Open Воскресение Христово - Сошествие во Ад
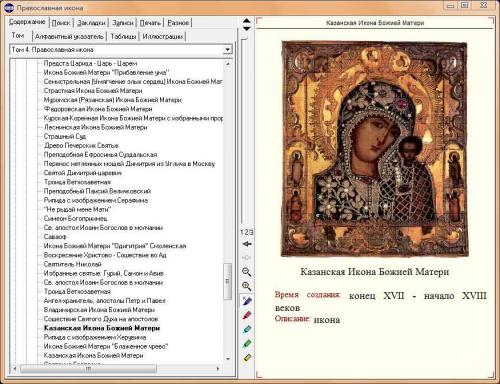The width and height of the screenshot is (500, 384). [x=105, y=255]
